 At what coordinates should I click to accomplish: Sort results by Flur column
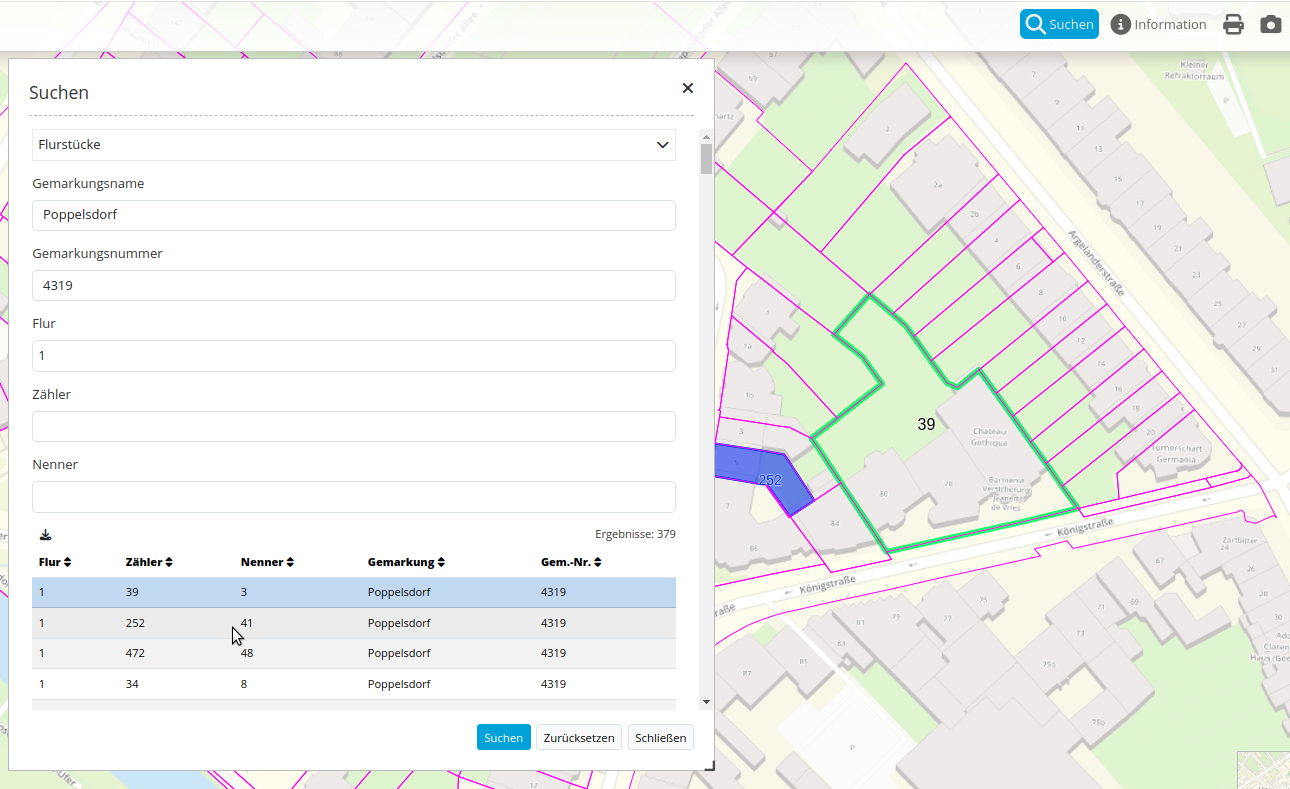pyautogui.click(x=55, y=562)
